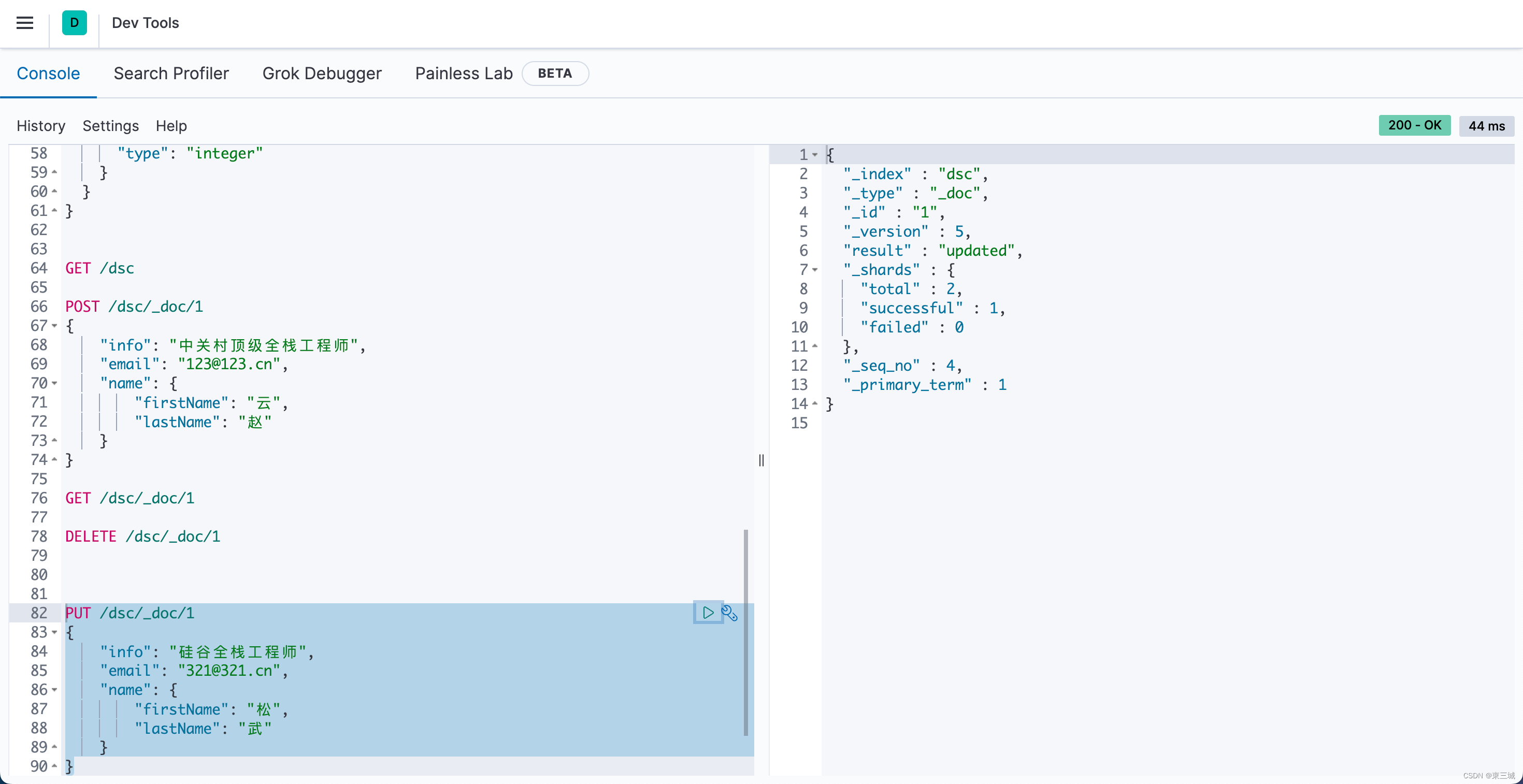Collapse the name object at line 70
The image size is (1523, 784).
click(54, 383)
